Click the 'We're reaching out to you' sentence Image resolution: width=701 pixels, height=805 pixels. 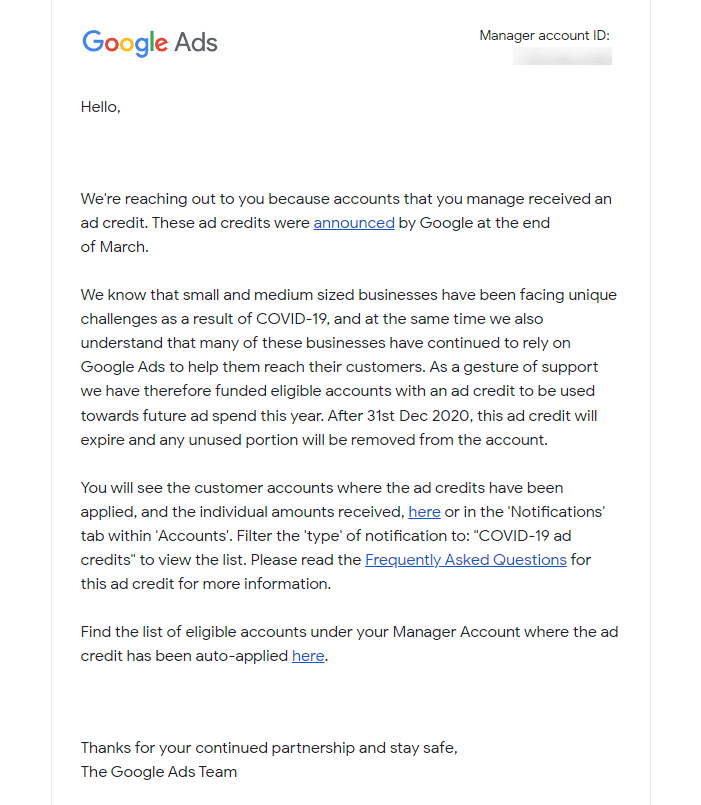click(346, 199)
